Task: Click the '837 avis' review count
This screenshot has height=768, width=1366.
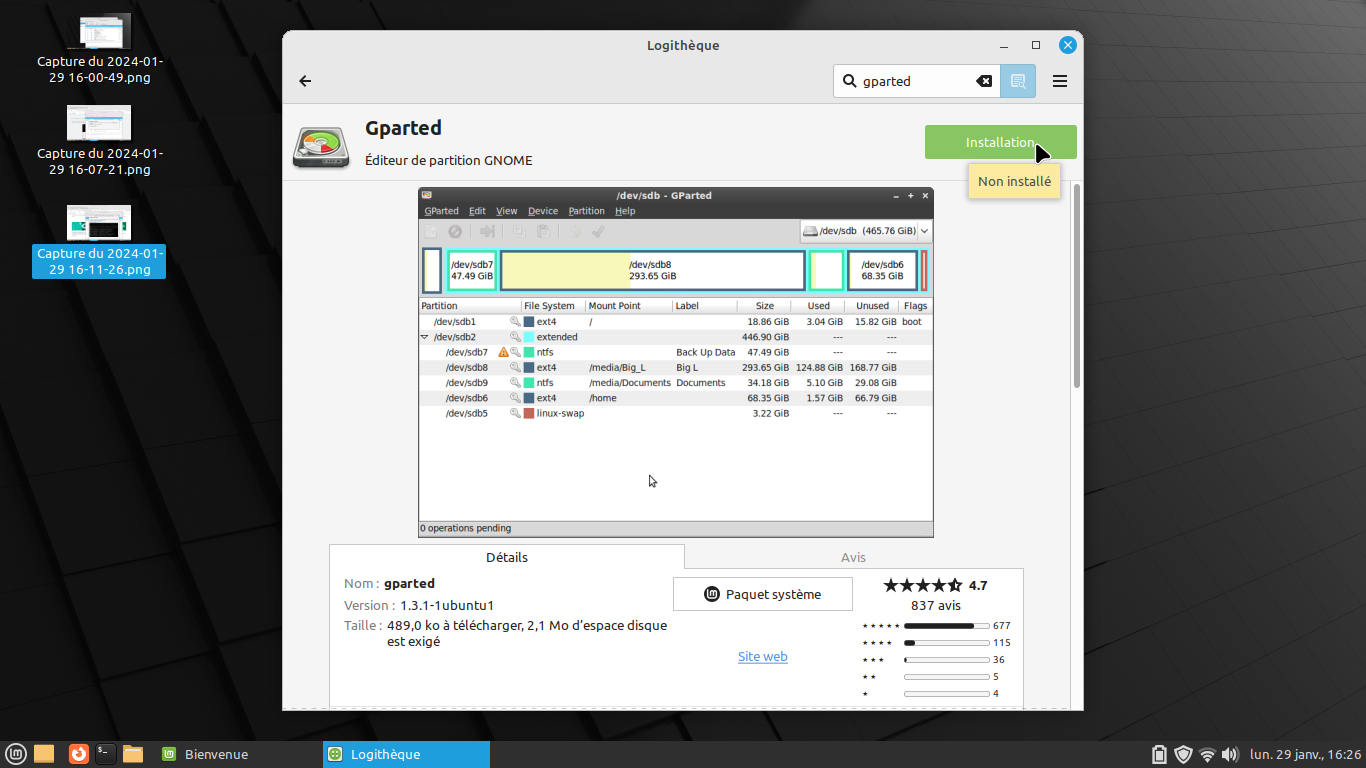Action: (x=936, y=605)
